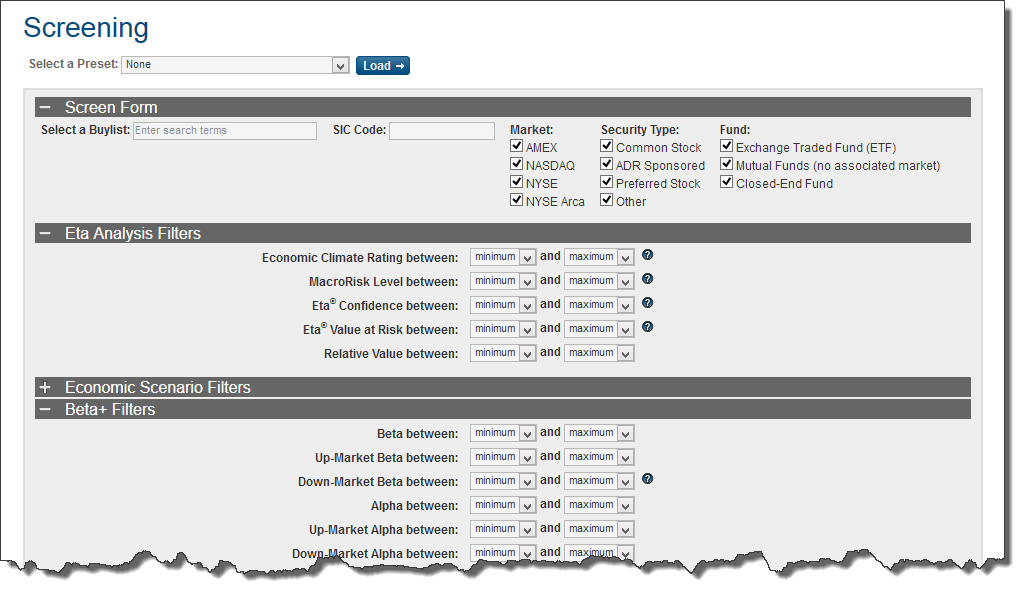Image resolution: width=1021 pixels, height=597 pixels.
Task: Click the Load button
Action: [x=383, y=66]
